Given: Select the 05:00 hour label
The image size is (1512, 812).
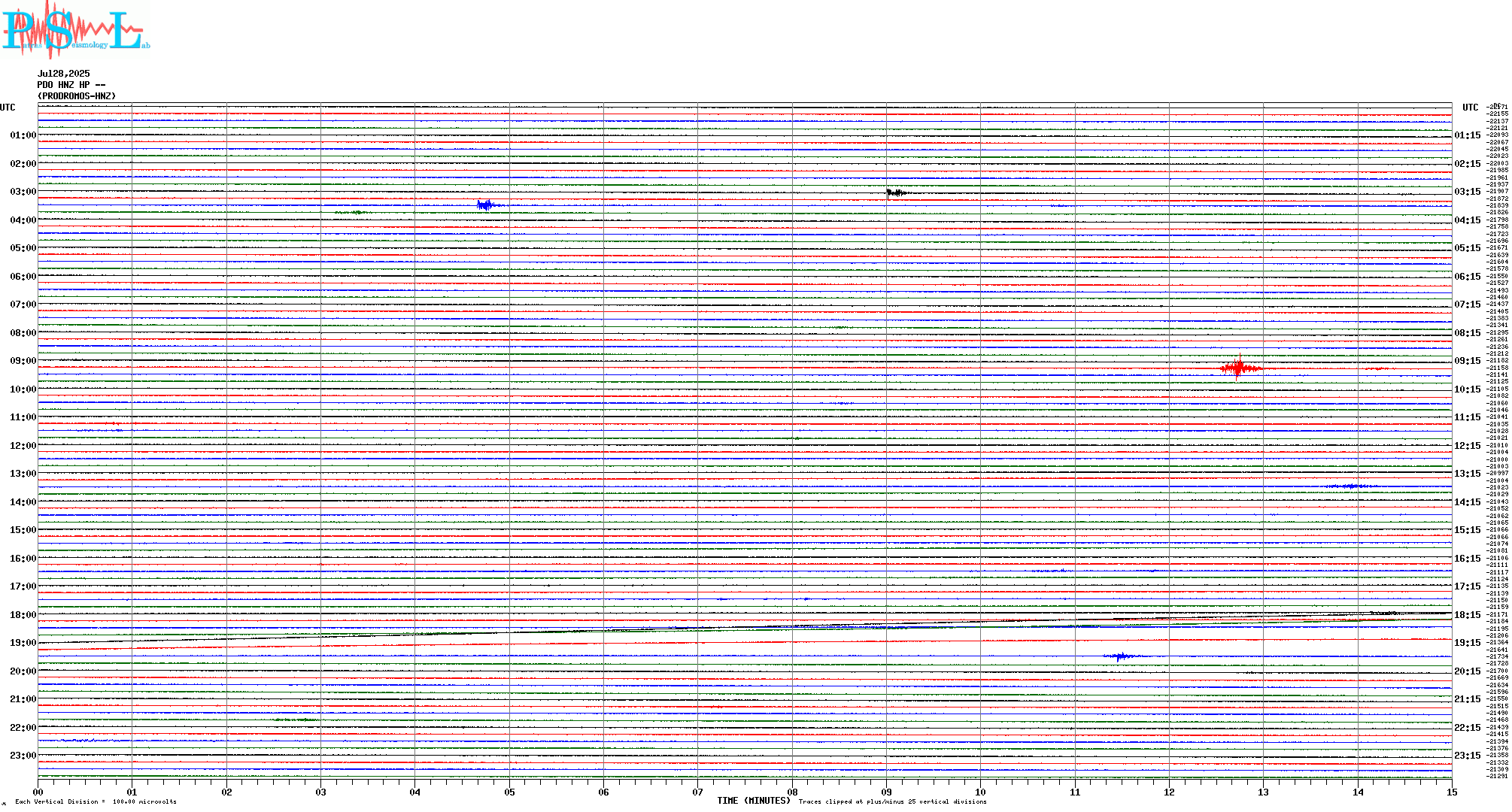Looking at the screenshot, I should pos(23,248).
